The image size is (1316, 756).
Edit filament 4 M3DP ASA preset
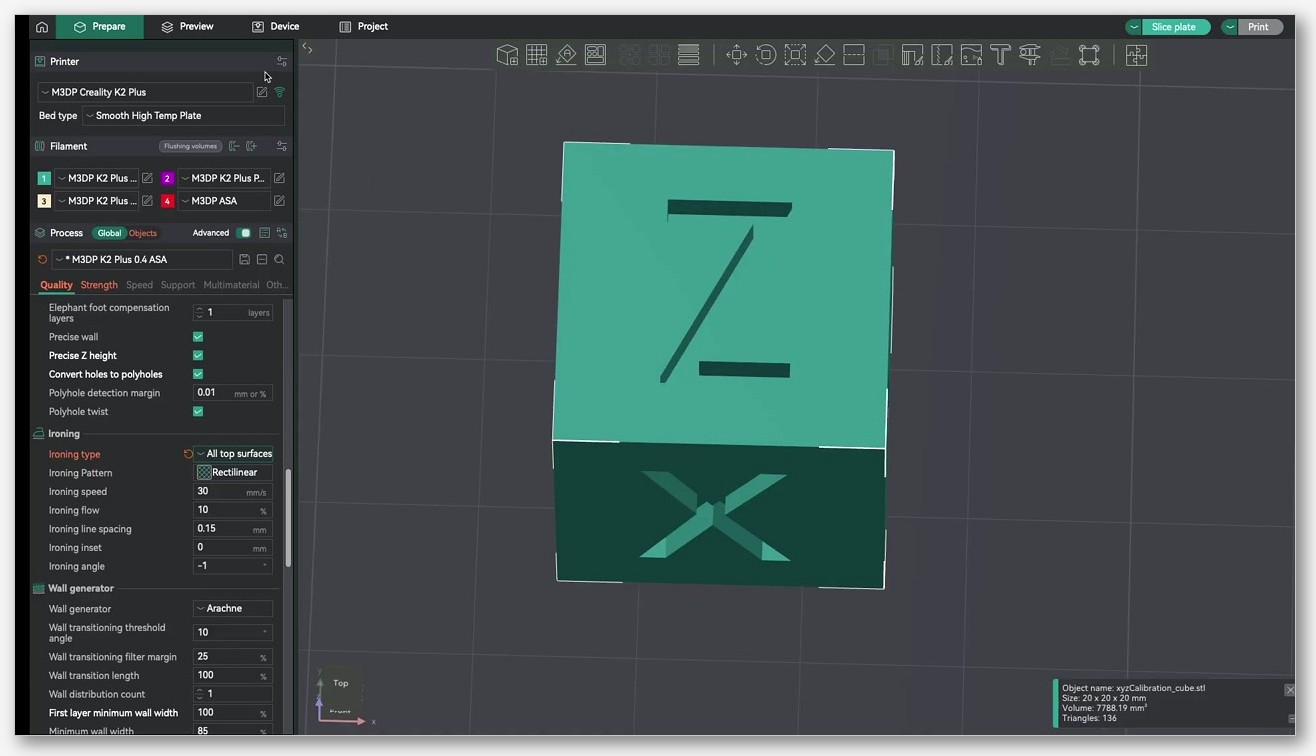coord(279,201)
